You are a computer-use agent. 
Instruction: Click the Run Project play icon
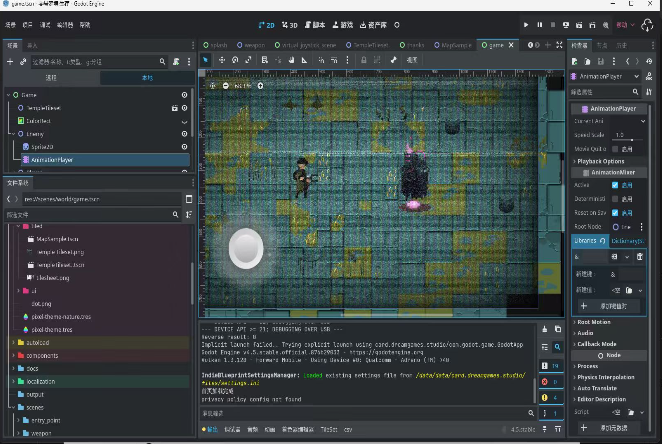[526, 24]
